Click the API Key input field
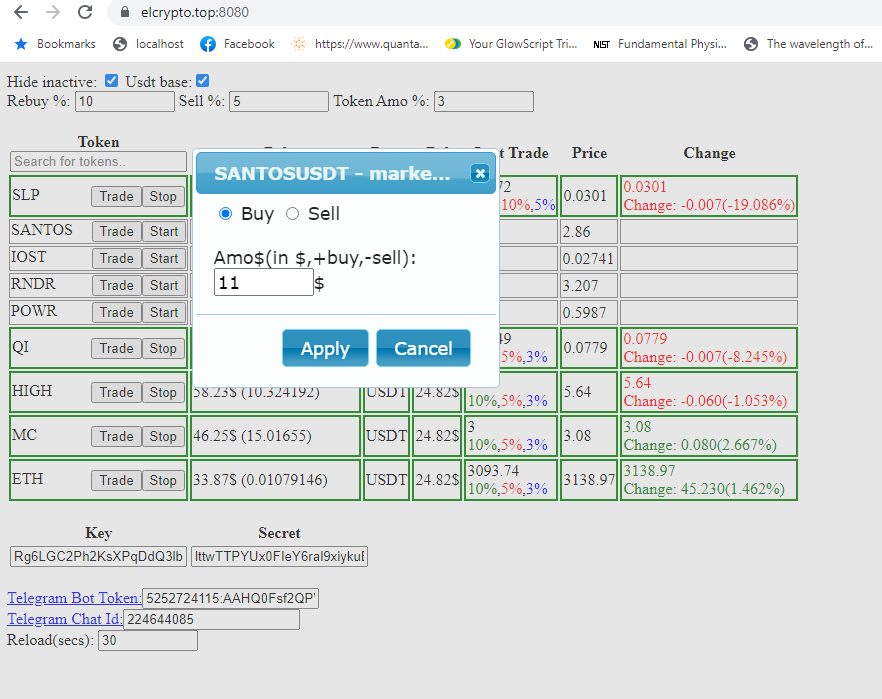This screenshot has height=699, width=882. pyautogui.click(x=98, y=556)
